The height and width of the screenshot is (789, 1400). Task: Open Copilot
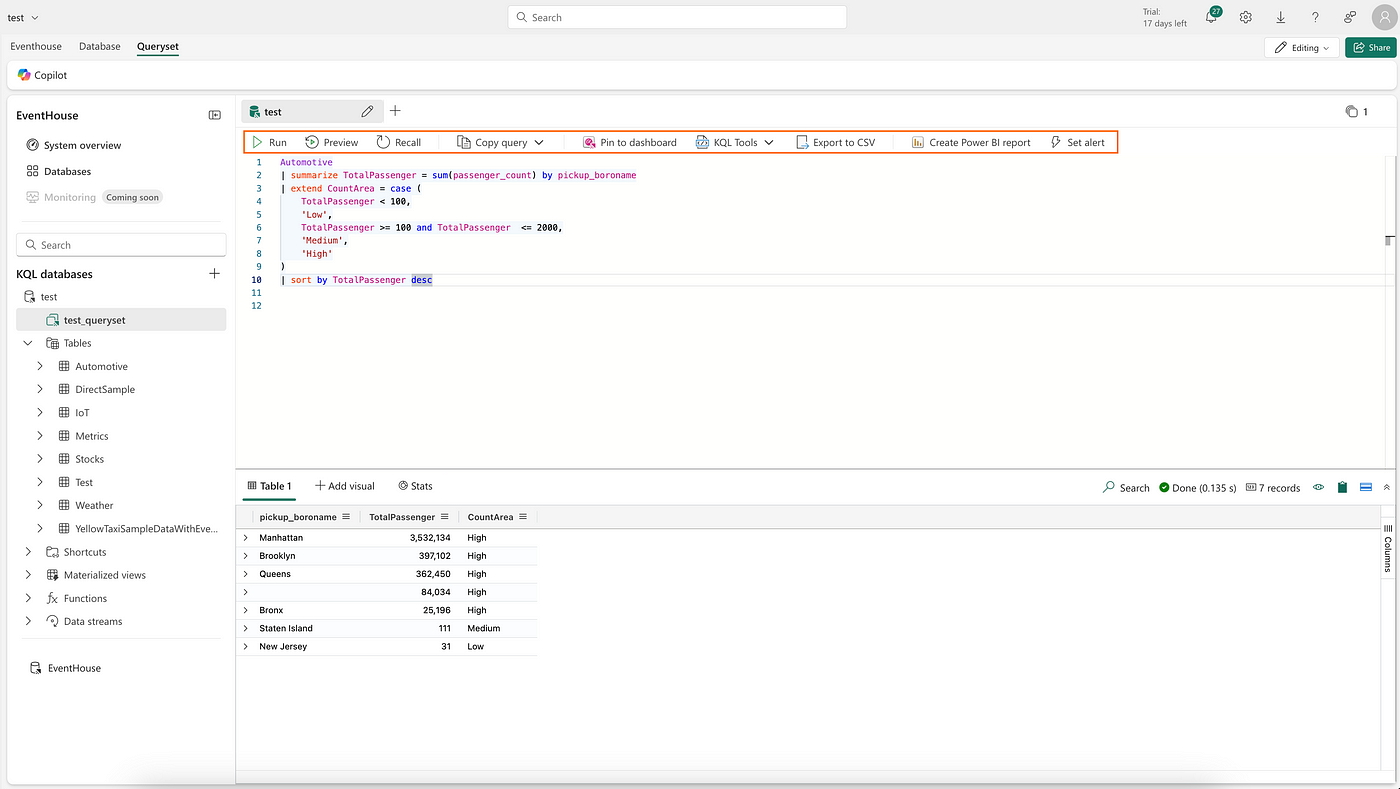tap(43, 75)
